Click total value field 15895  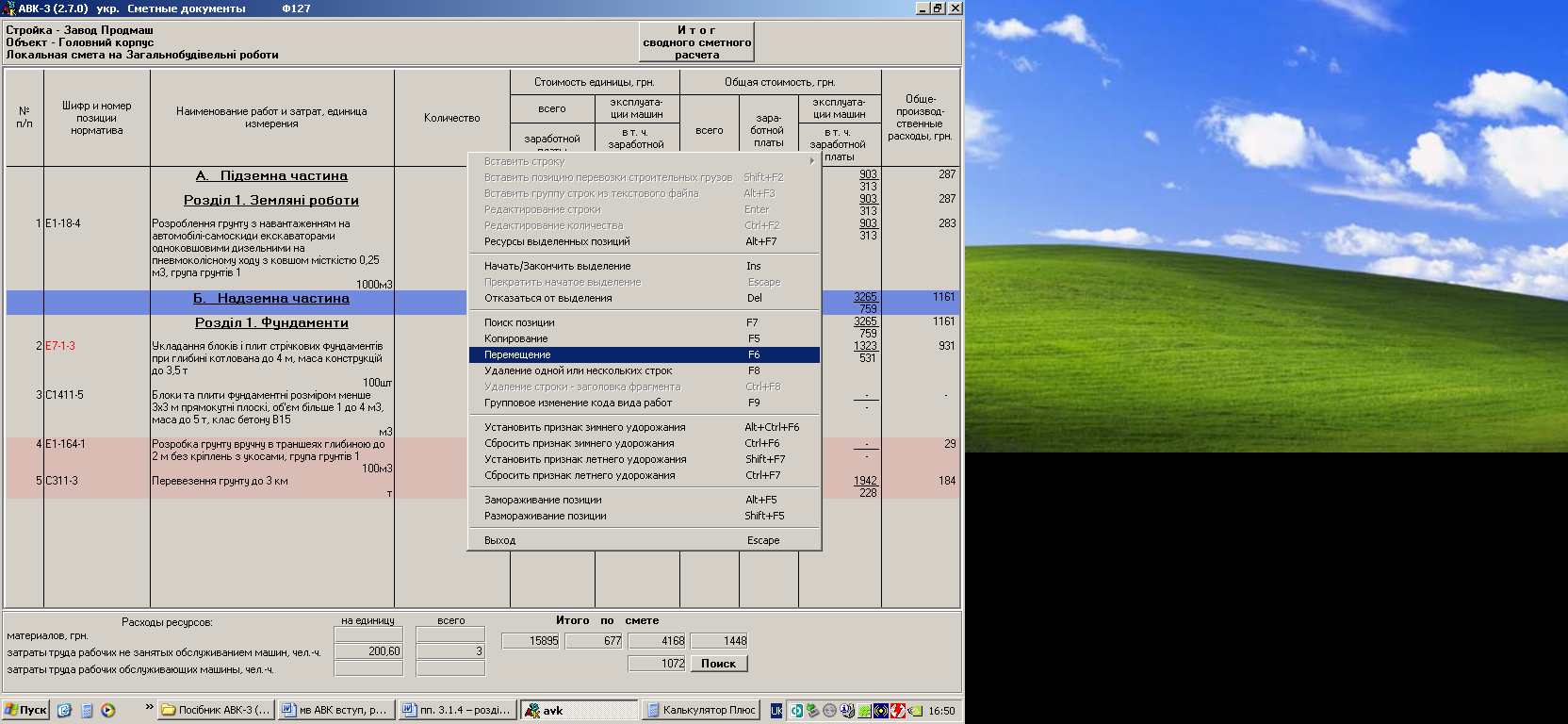pyautogui.click(x=531, y=641)
